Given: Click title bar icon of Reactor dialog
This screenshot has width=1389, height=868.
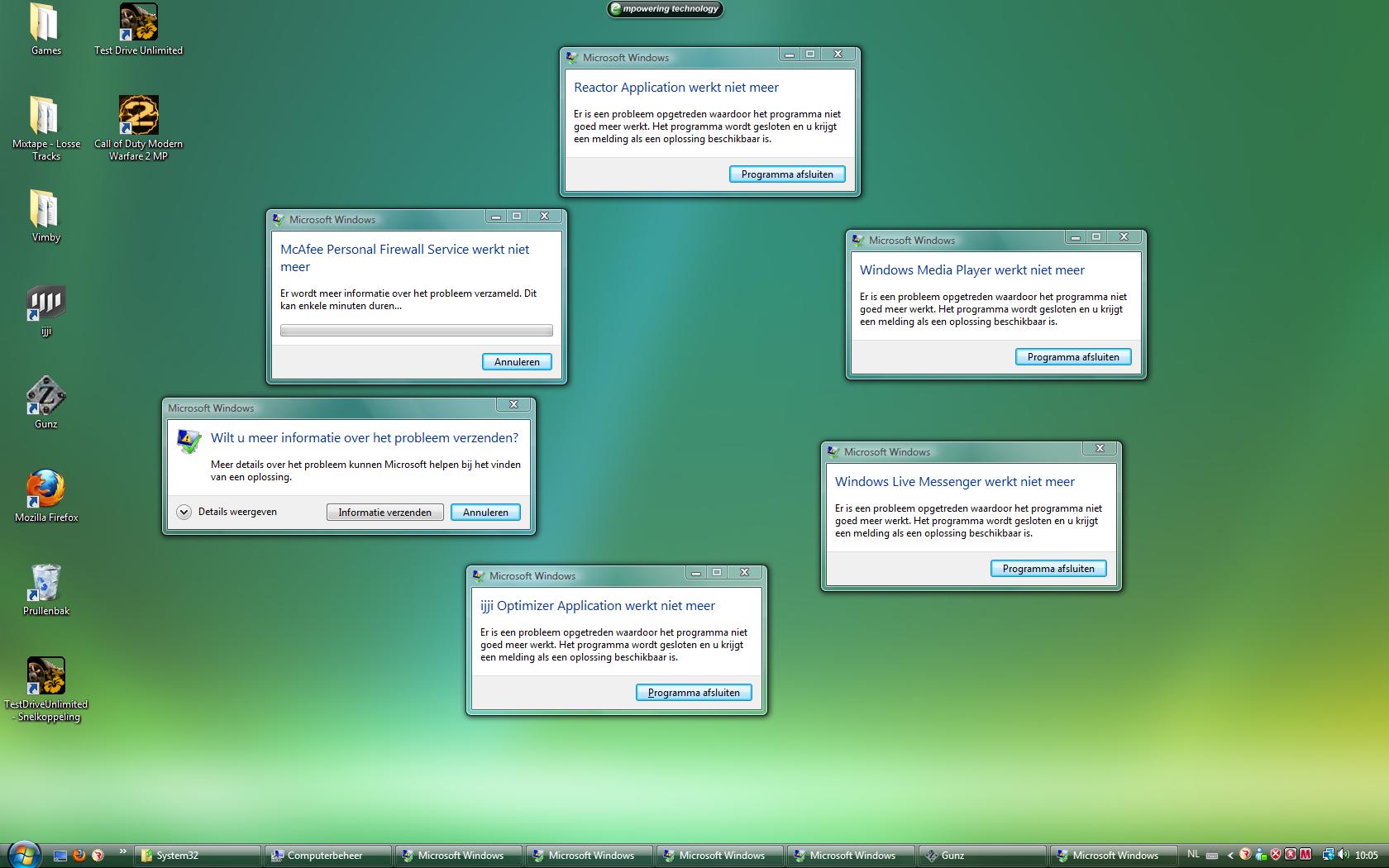Looking at the screenshot, I should coord(572,58).
